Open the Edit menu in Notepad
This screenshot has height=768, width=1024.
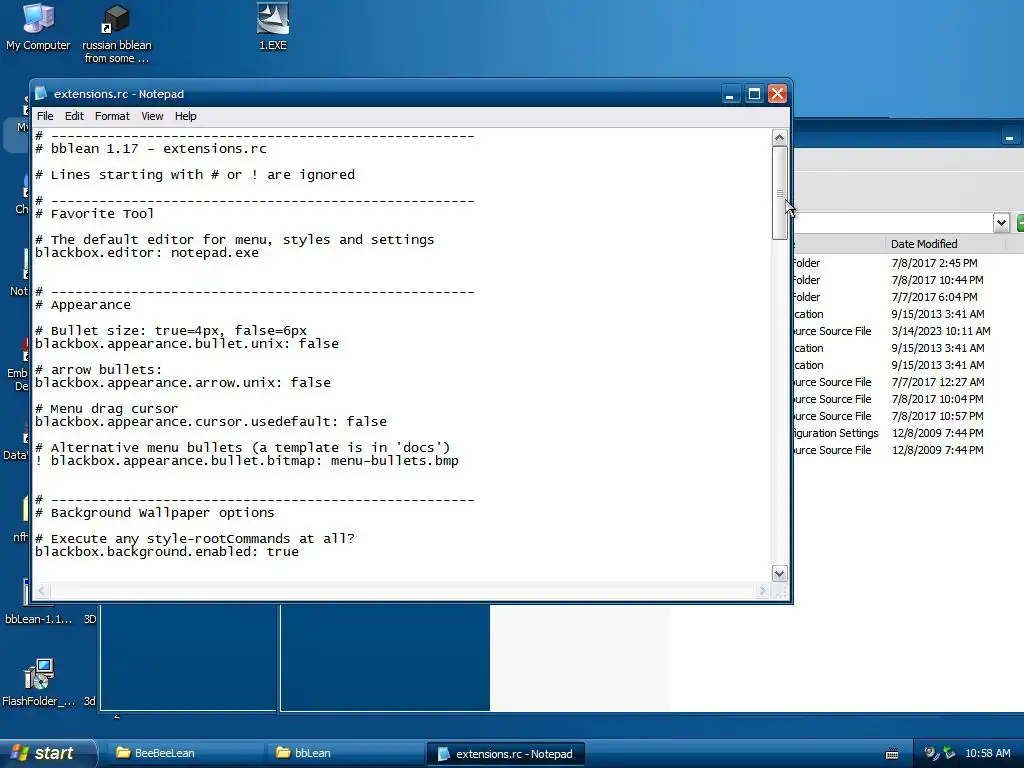[74, 116]
